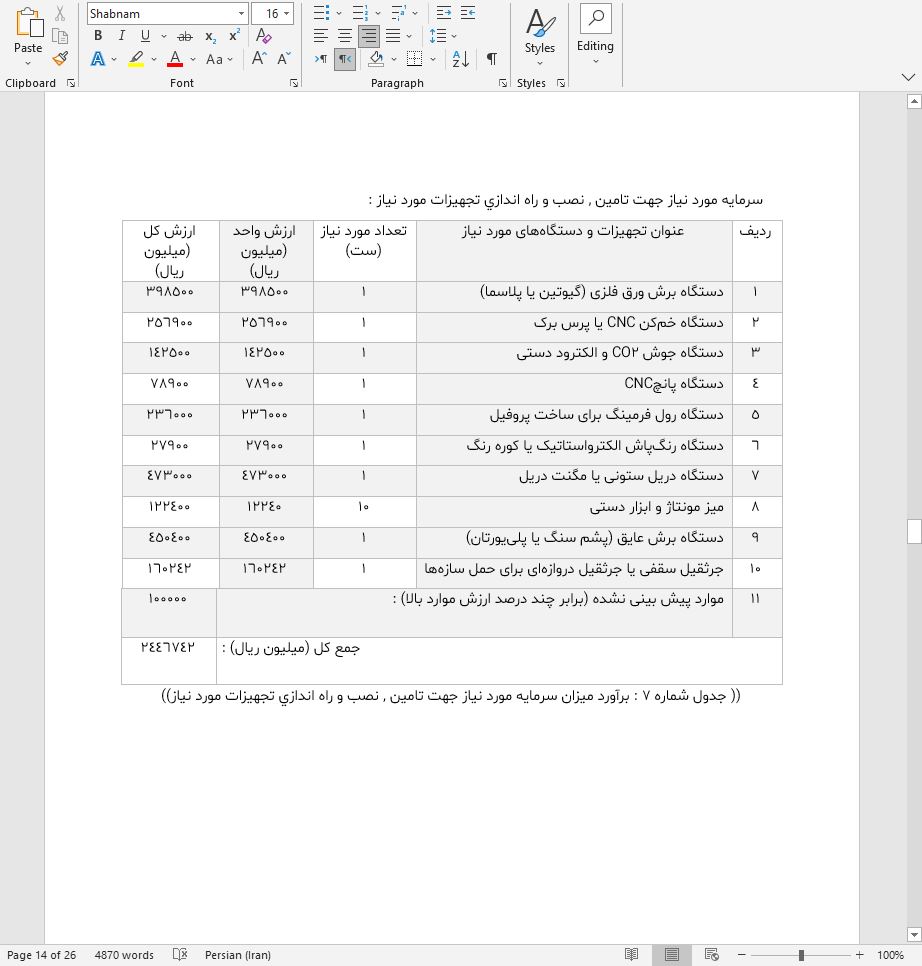
Task: Toggle right-to-left text direction
Action: pyautogui.click(x=344, y=59)
